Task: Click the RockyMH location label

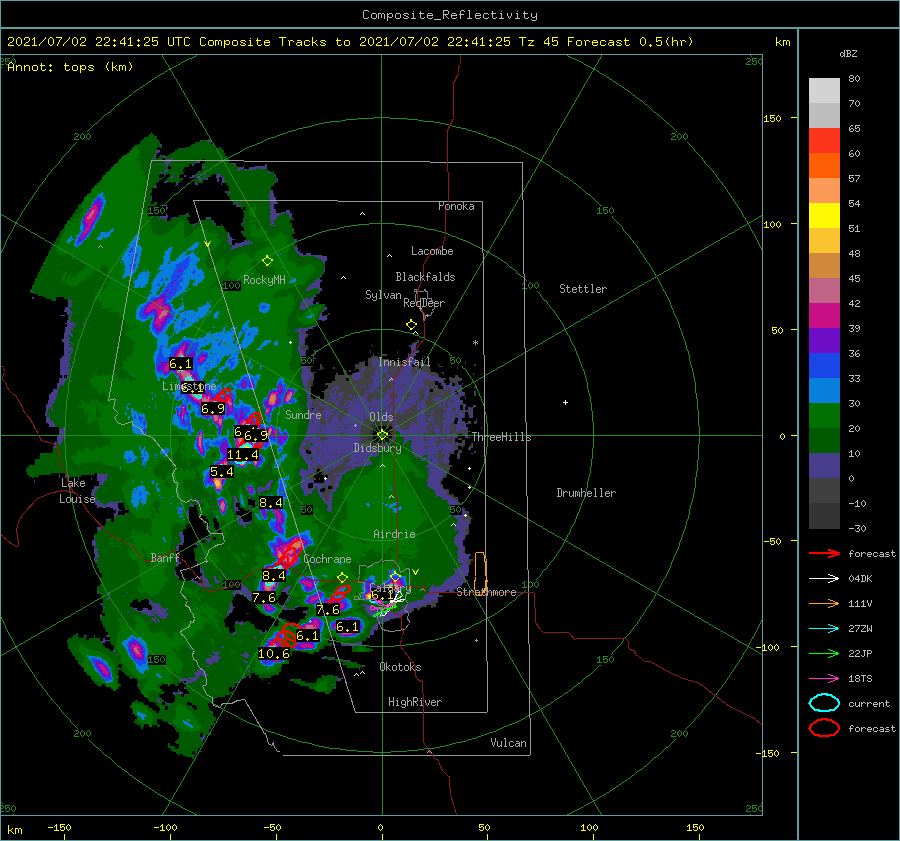Action: 264,280
